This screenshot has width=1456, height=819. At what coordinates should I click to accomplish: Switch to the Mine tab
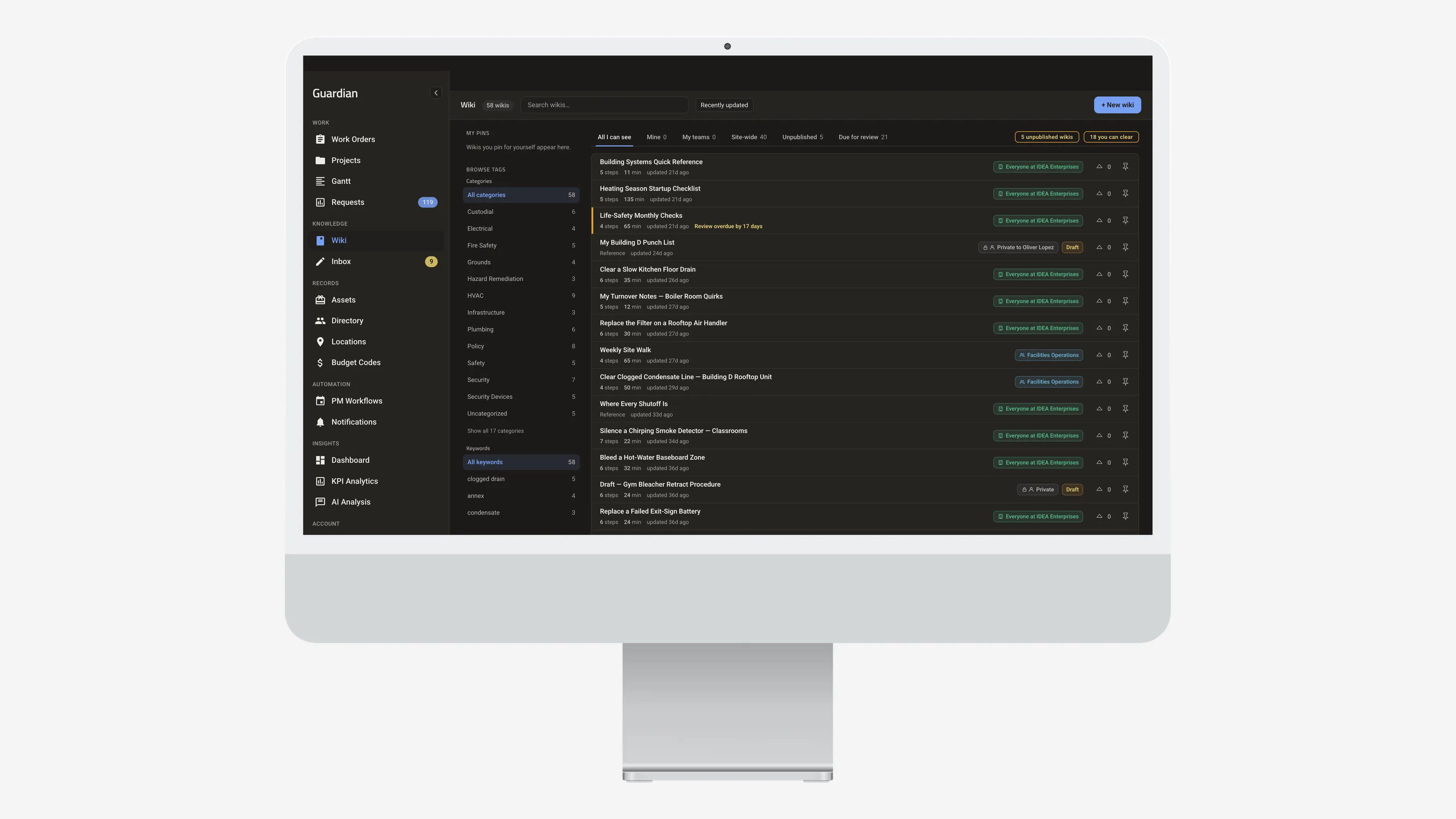[656, 137]
